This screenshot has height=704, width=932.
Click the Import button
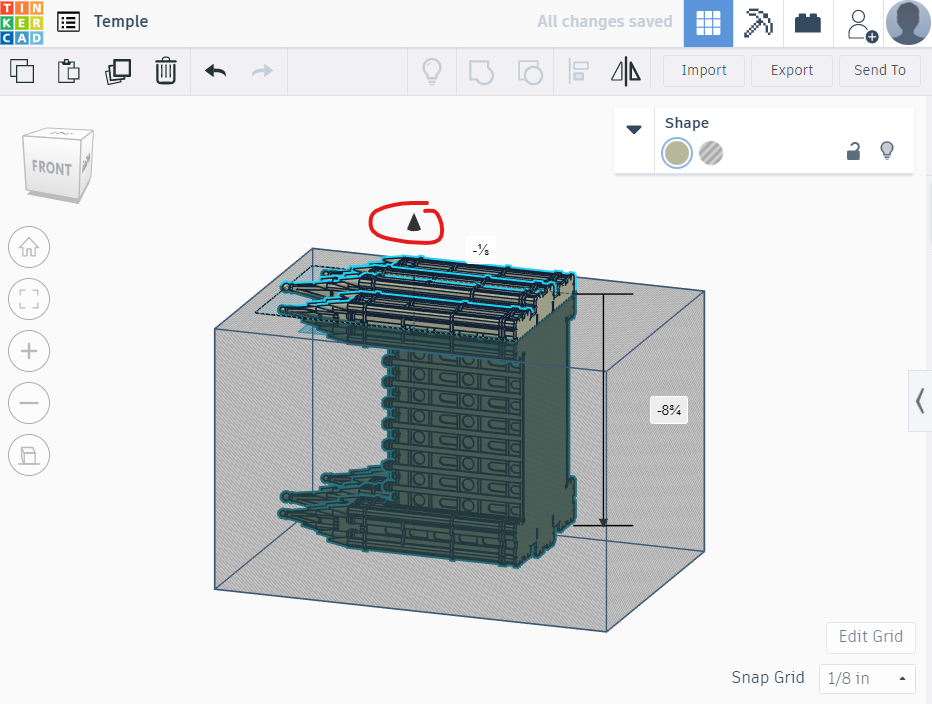(x=704, y=70)
